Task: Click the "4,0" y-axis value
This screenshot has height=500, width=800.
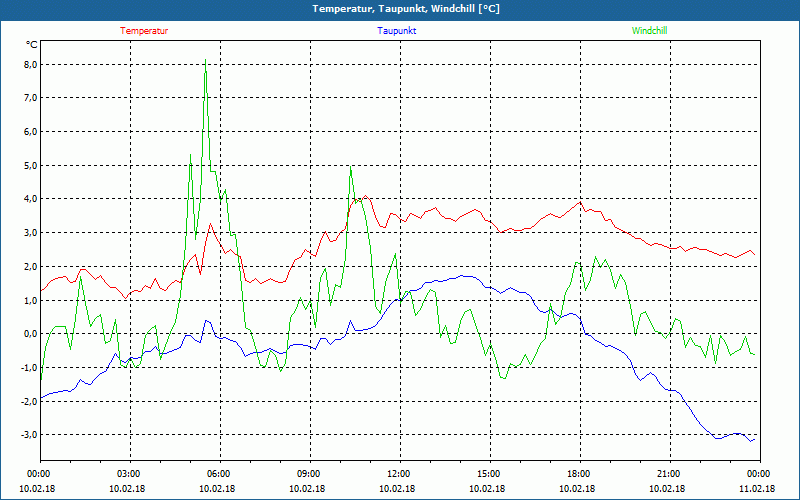Action: [x=31, y=198]
